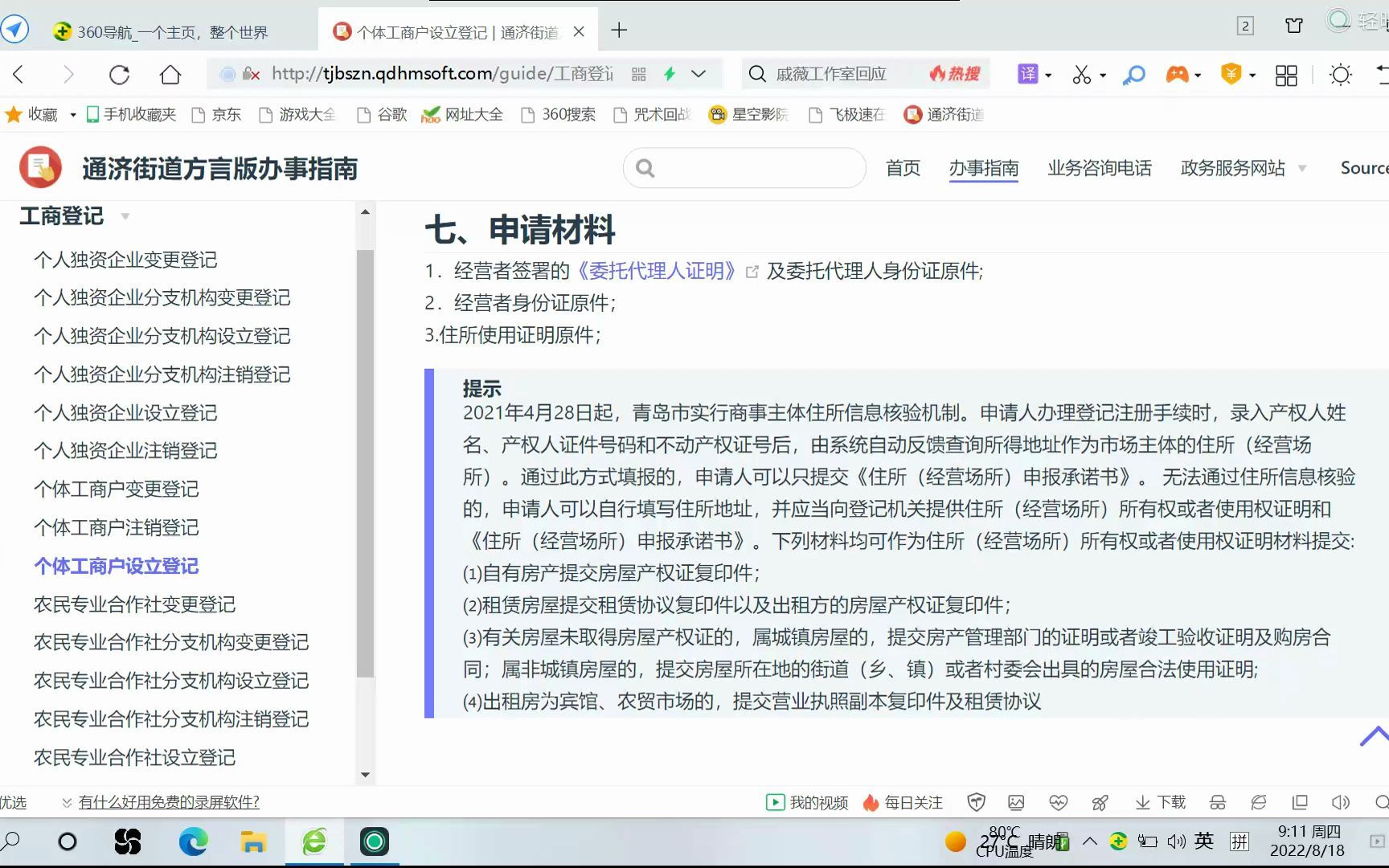Switch to the 办事指南 menu item

984,168
